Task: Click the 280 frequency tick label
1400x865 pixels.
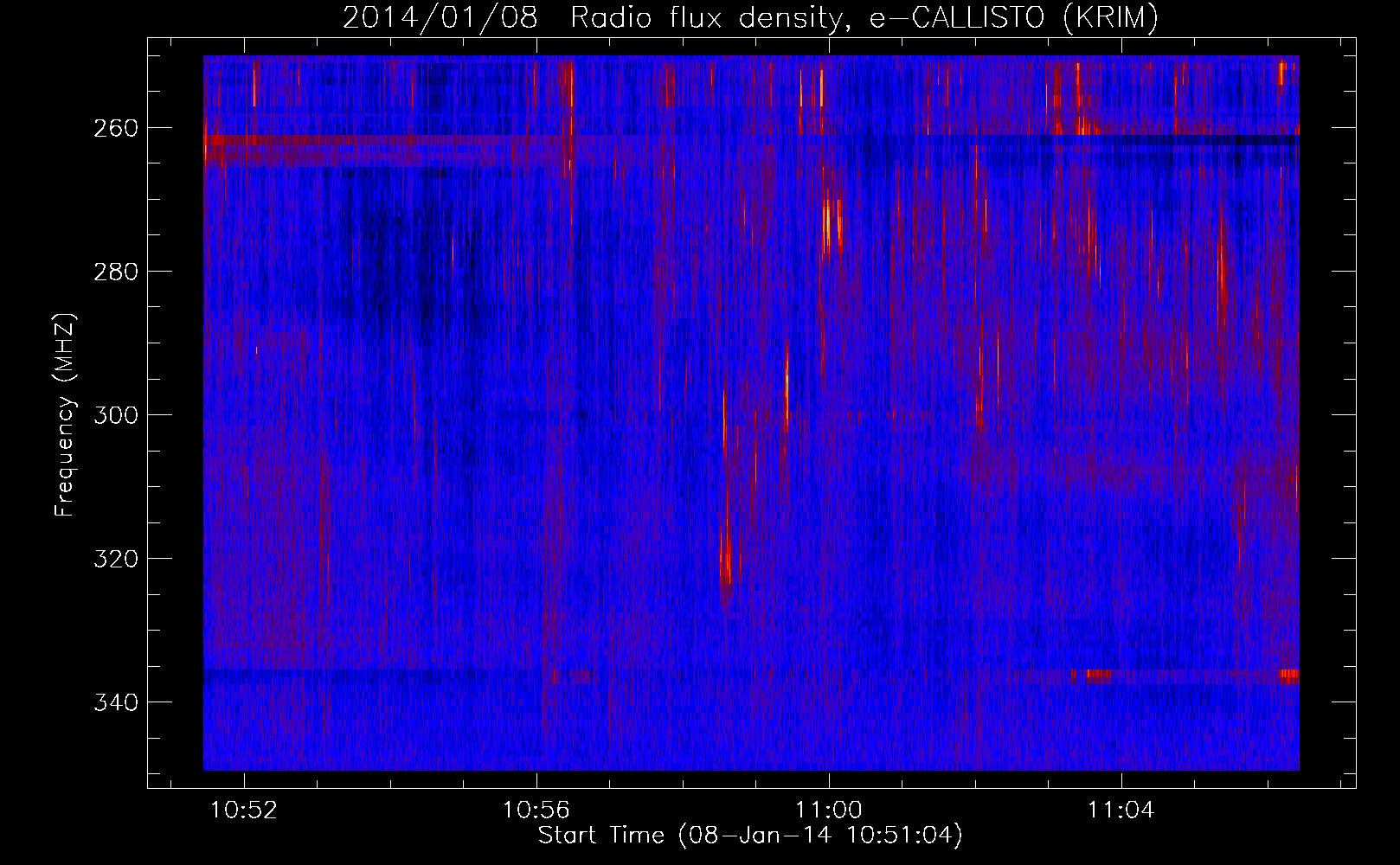Action: click(116, 272)
